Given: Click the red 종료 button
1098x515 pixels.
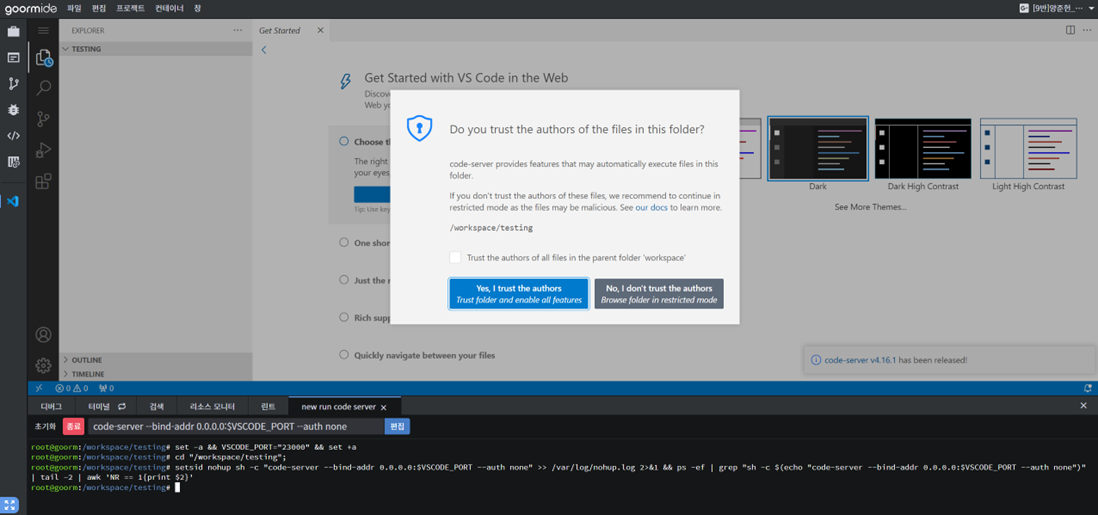Looking at the screenshot, I should coord(74,426).
